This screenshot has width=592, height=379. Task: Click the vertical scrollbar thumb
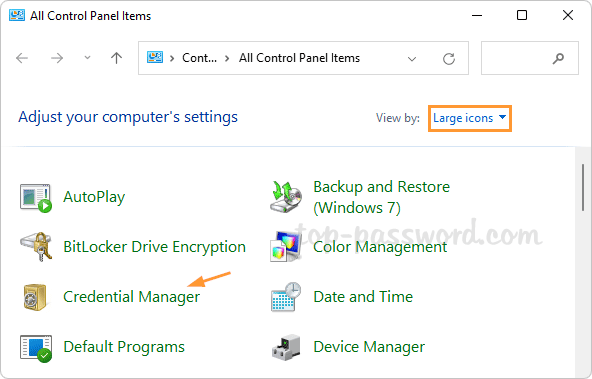coord(583,188)
